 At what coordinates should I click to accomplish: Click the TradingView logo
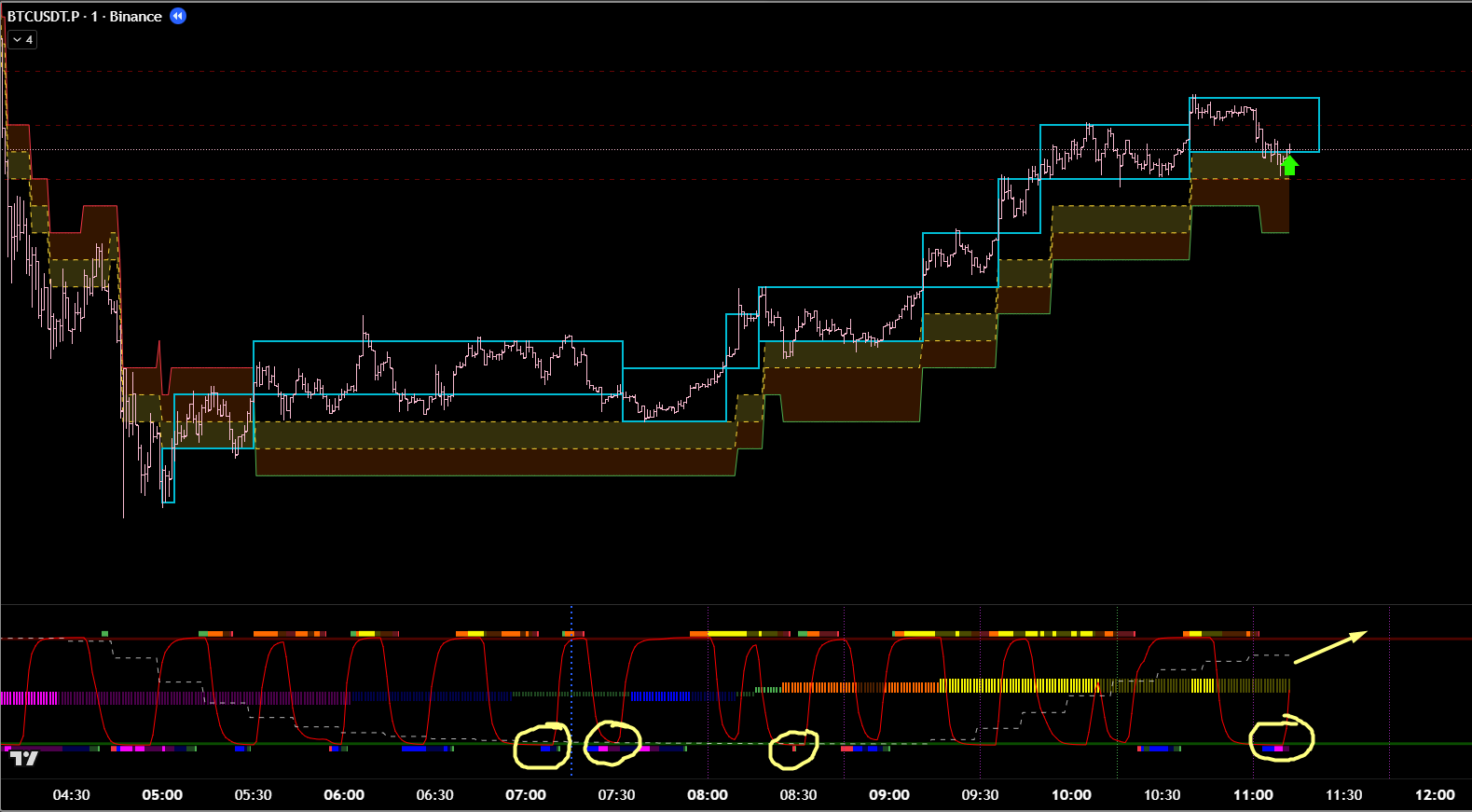point(24,758)
